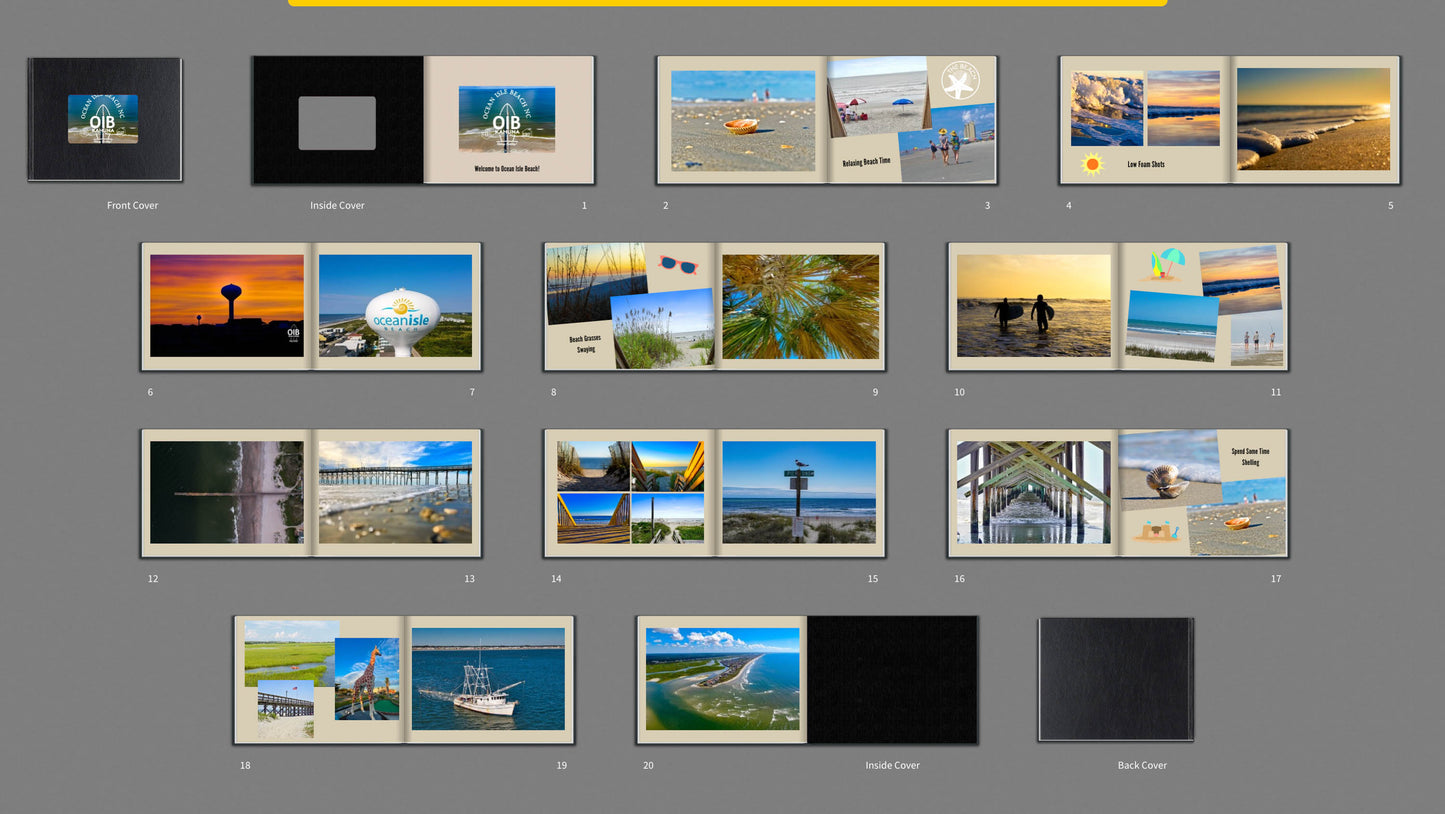
Task: Click the gray cutout window on inside cover
Action: [x=337, y=123]
